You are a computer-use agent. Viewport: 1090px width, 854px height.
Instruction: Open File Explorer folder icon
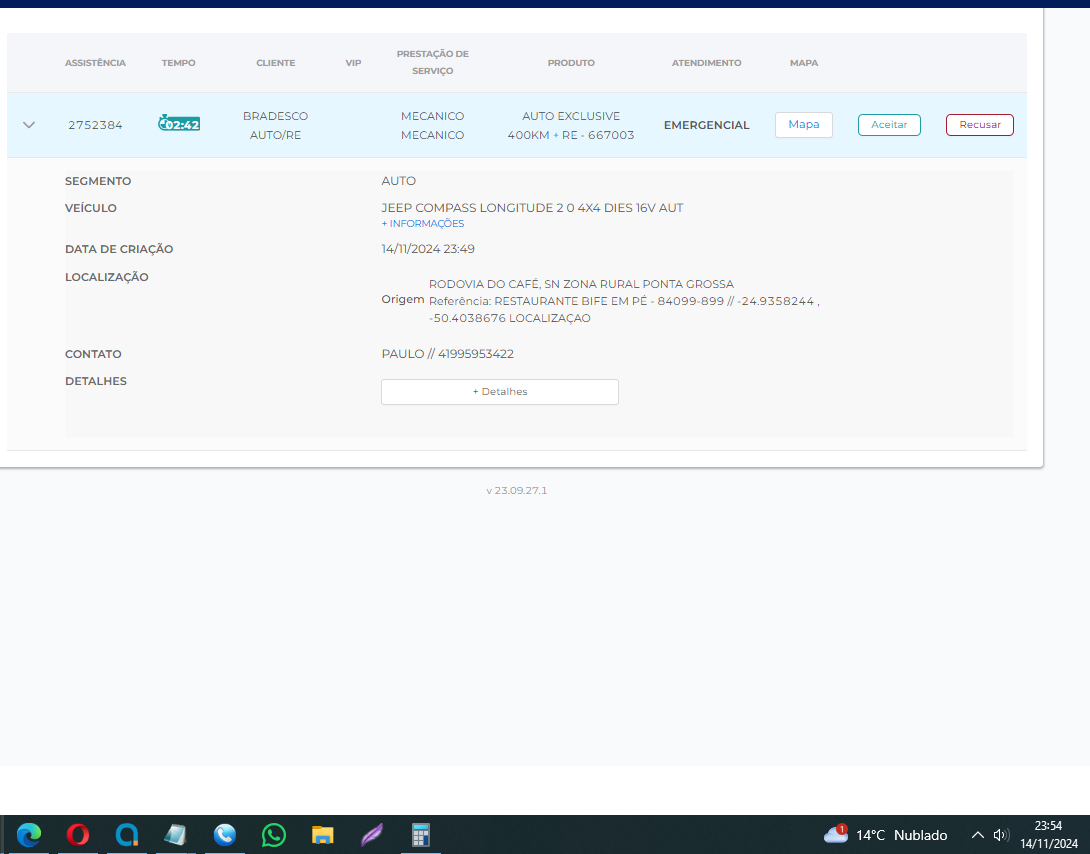pyautogui.click(x=322, y=835)
